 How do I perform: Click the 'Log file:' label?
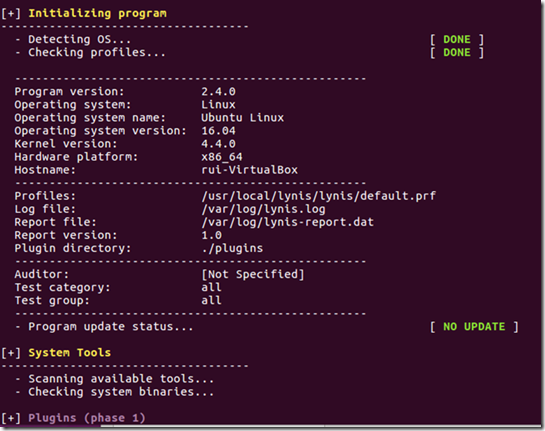coord(45,209)
